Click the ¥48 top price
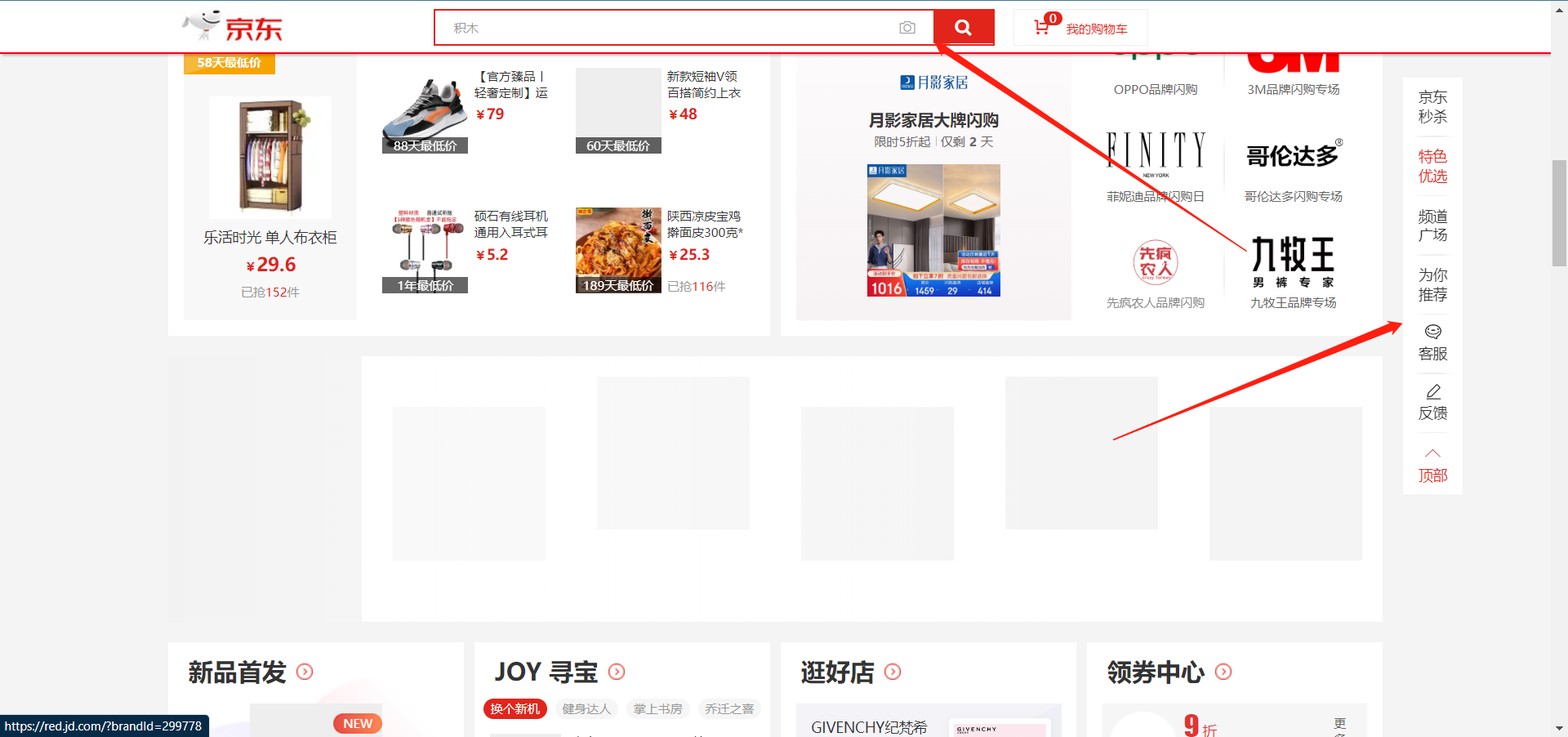The image size is (1568, 737). pos(684,114)
